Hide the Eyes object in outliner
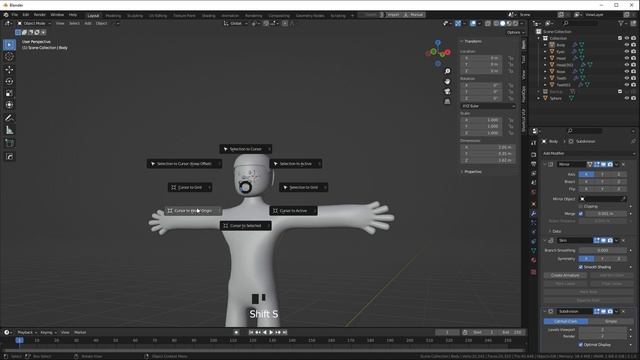The width and height of the screenshot is (640, 360). (x=627, y=51)
